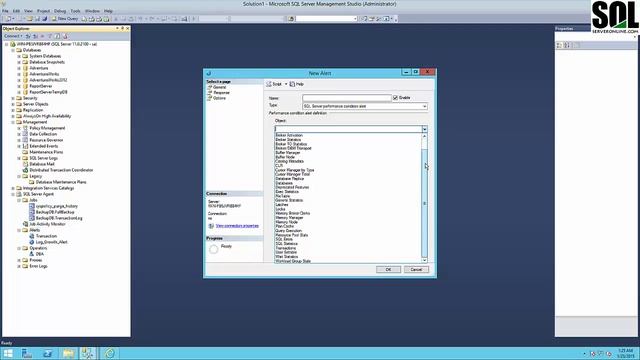Screen dimensions: 640x360
Task: Click Policy Management node icon
Action: (x=25, y=128)
